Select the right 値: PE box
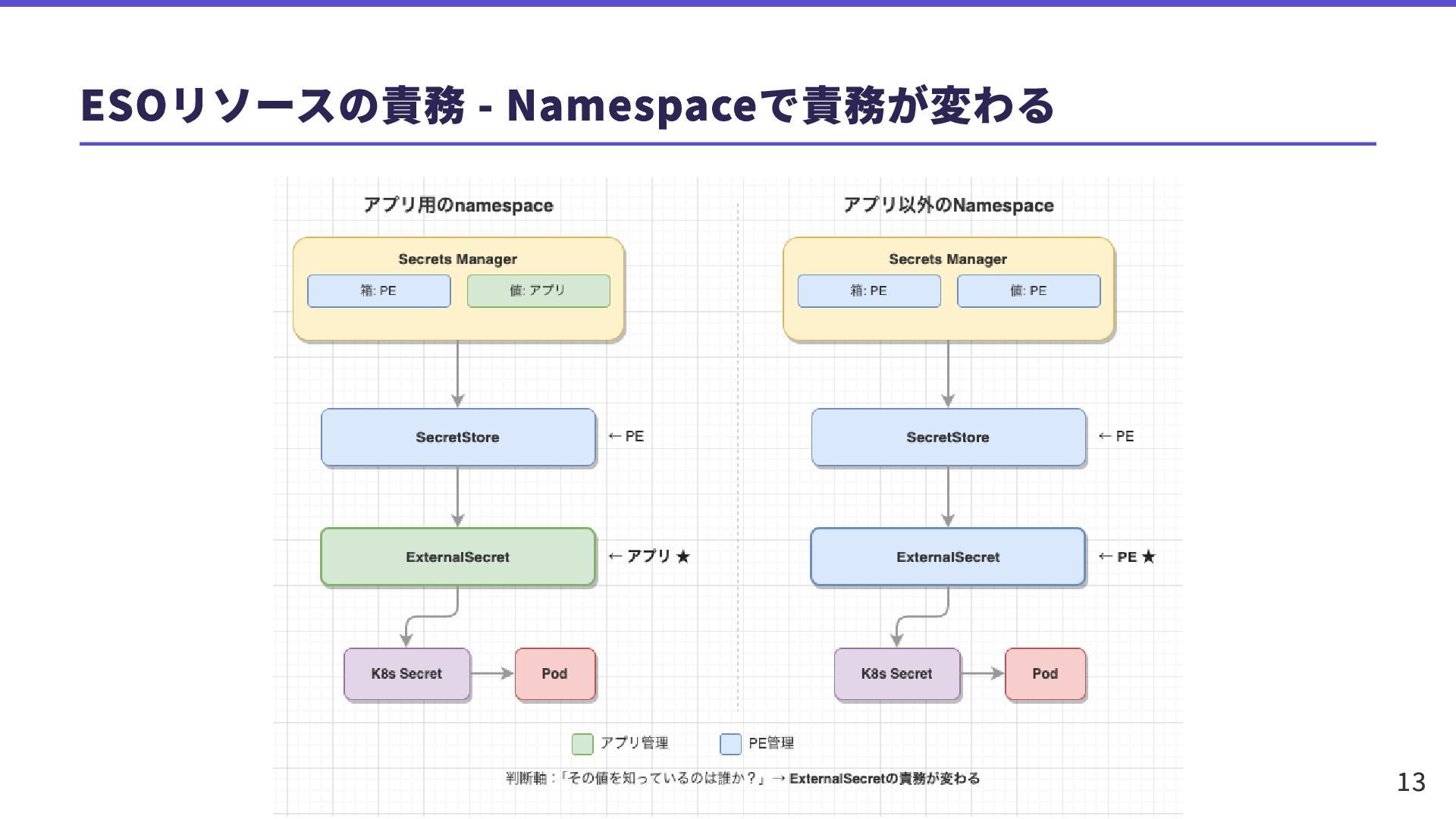This screenshot has height=819, width=1456. click(1028, 291)
